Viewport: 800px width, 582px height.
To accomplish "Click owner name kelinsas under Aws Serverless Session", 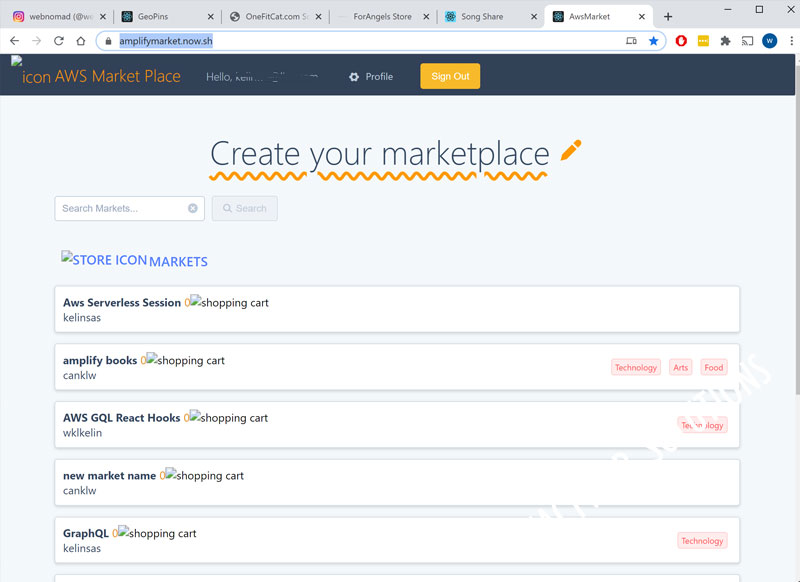I will [82, 317].
